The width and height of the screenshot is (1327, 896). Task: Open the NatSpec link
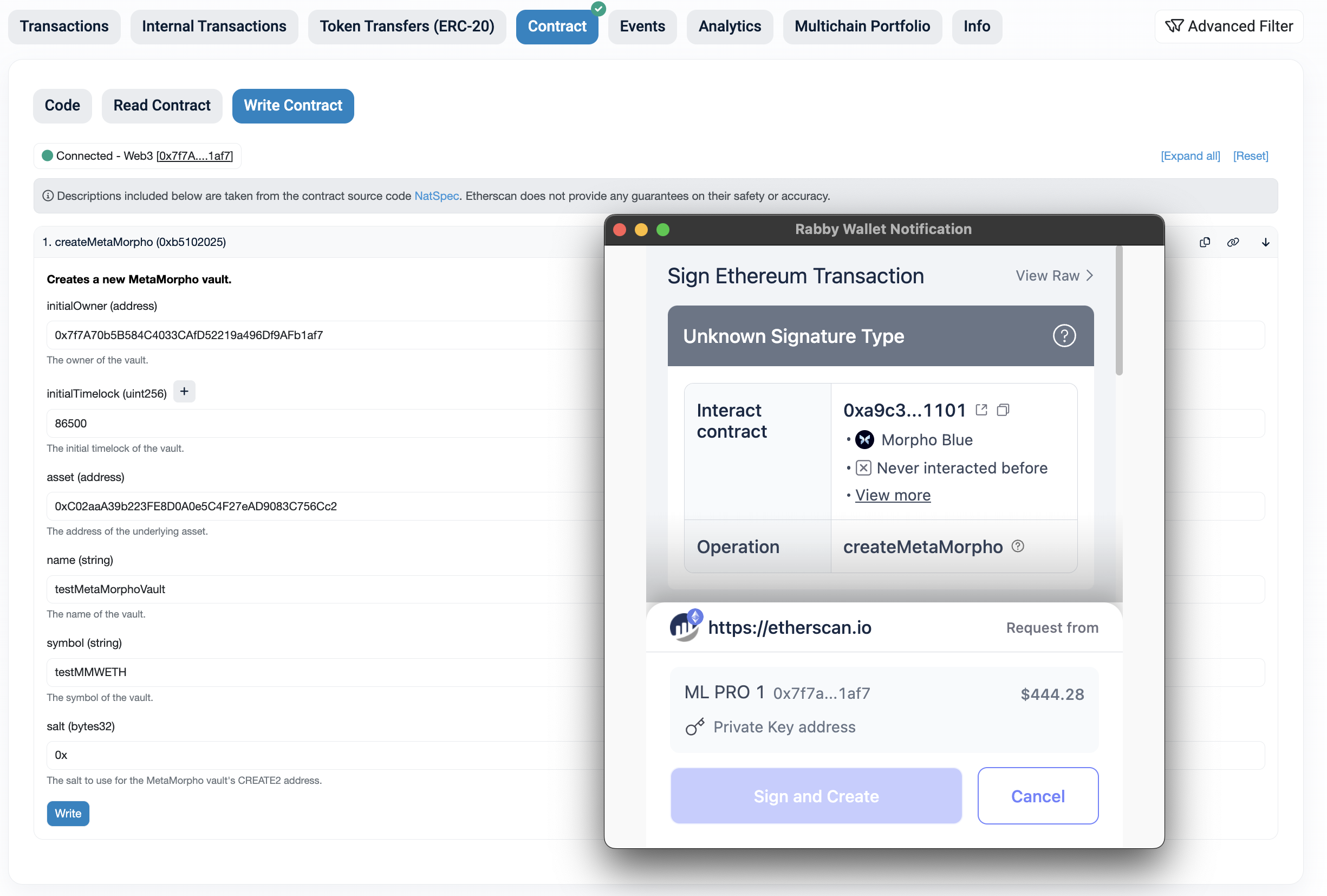pyautogui.click(x=436, y=196)
